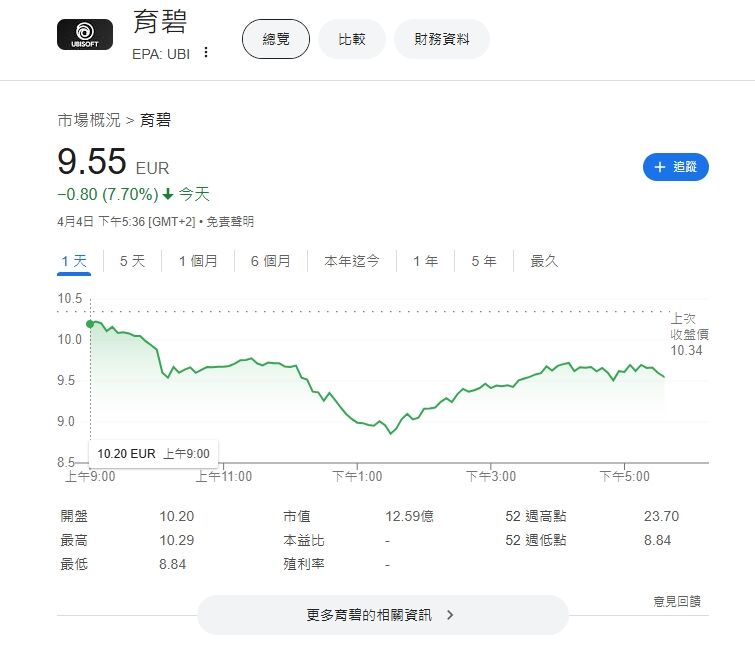This screenshot has width=755, height=658.
Task: Click the chart line low point near 下午1:00
Action: 391,433
